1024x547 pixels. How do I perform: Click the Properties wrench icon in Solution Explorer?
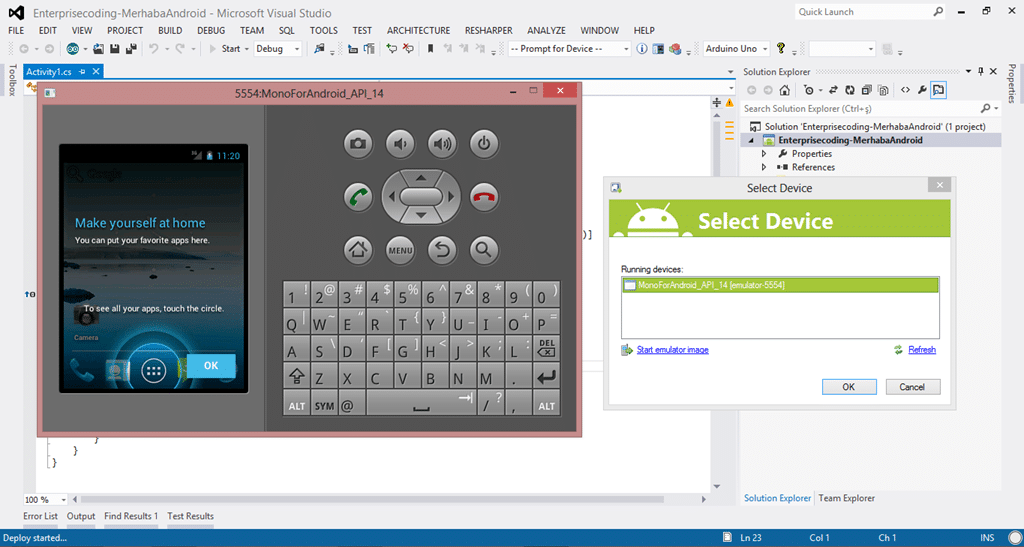[x=921, y=90]
